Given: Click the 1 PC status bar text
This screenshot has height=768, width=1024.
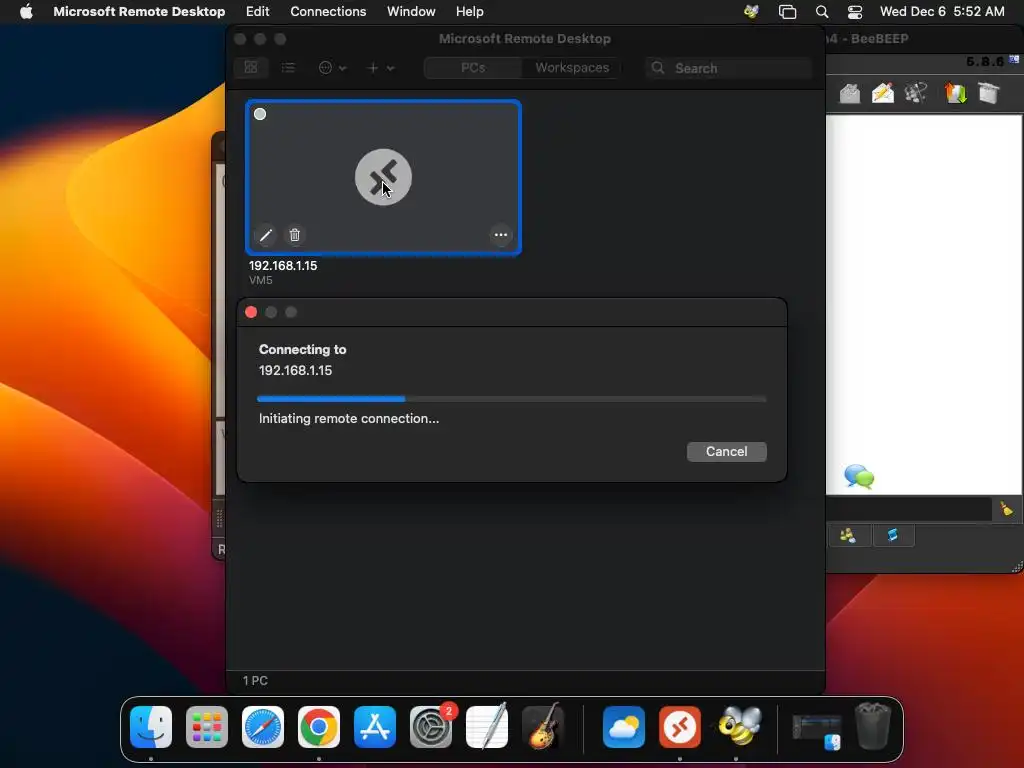Looking at the screenshot, I should (x=255, y=680).
